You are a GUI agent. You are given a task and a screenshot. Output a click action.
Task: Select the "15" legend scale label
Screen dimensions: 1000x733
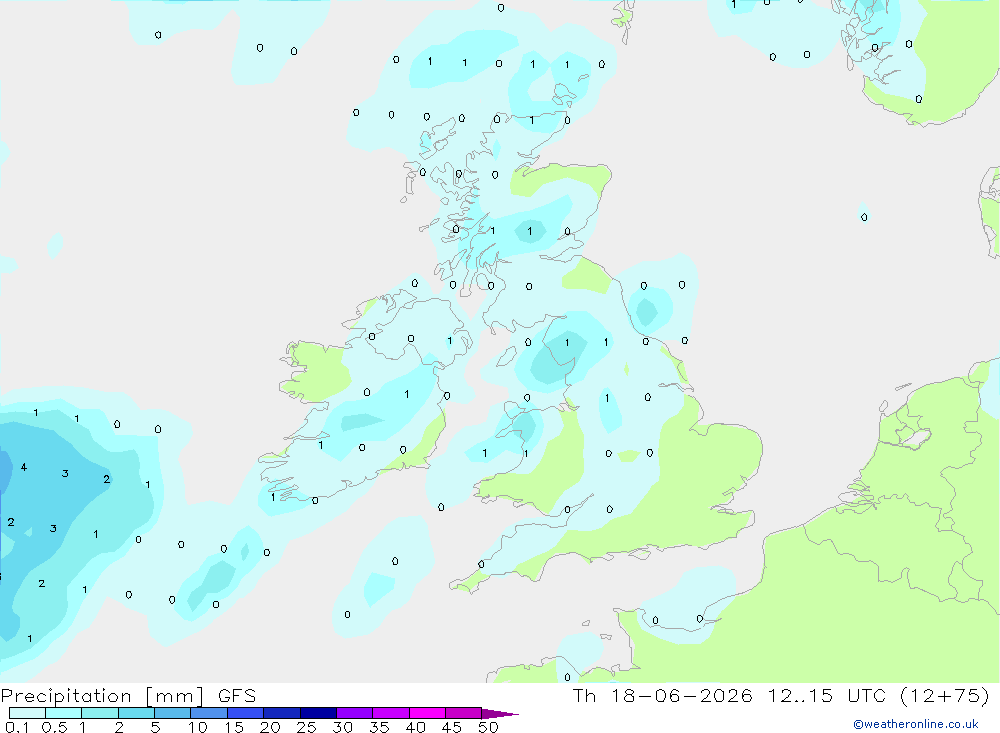click(x=233, y=727)
